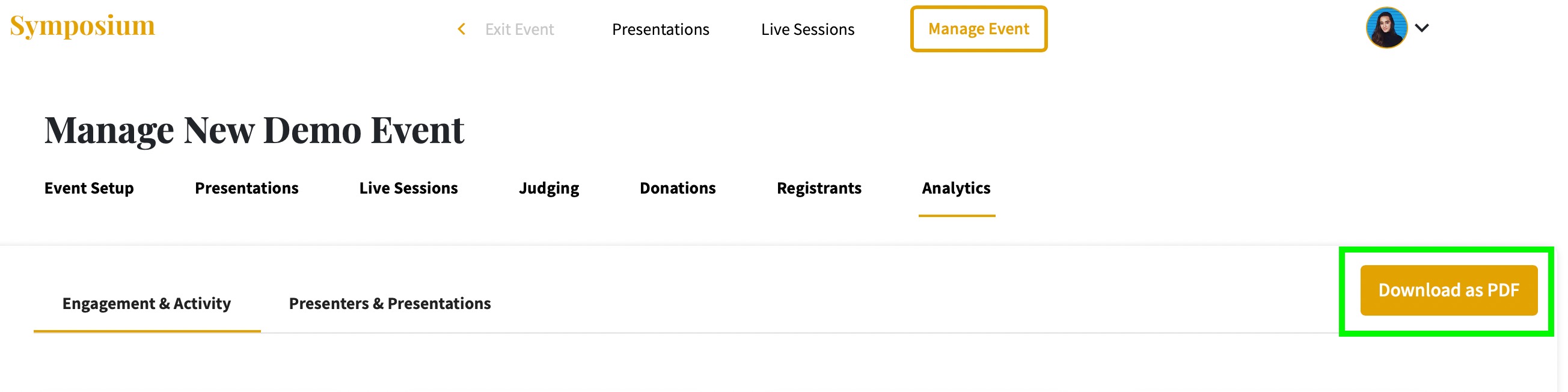Expand the account dropdown arrow
This screenshot has height=392, width=1568.
(x=1421, y=28)
